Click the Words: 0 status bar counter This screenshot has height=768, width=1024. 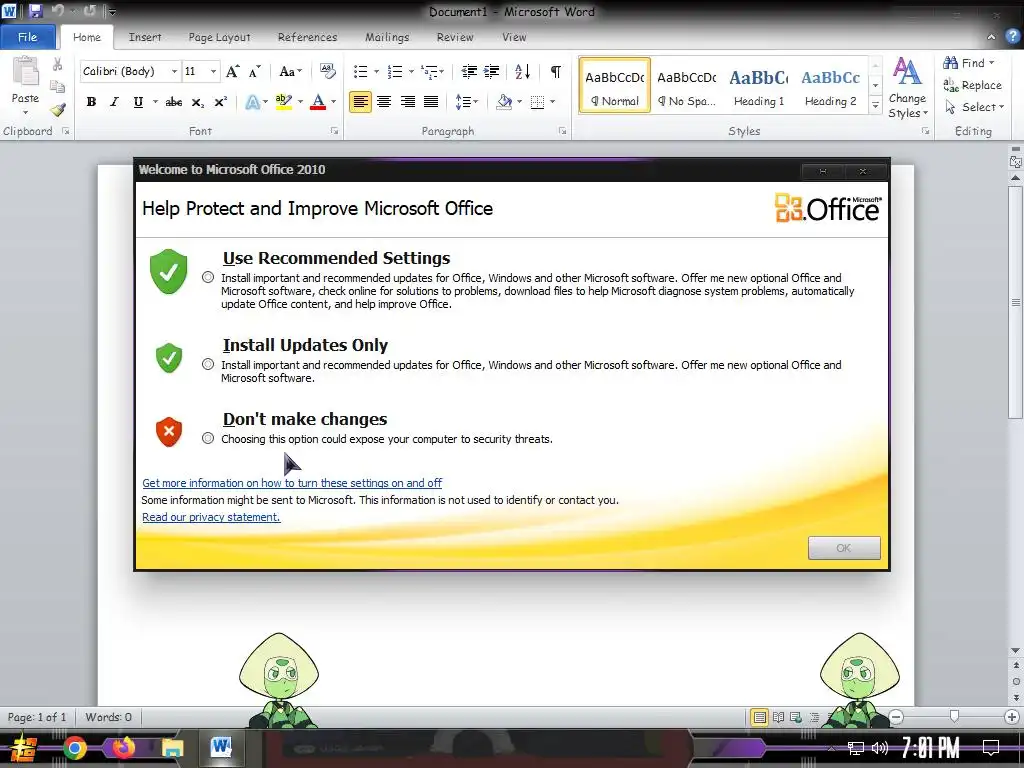point(108,717)
